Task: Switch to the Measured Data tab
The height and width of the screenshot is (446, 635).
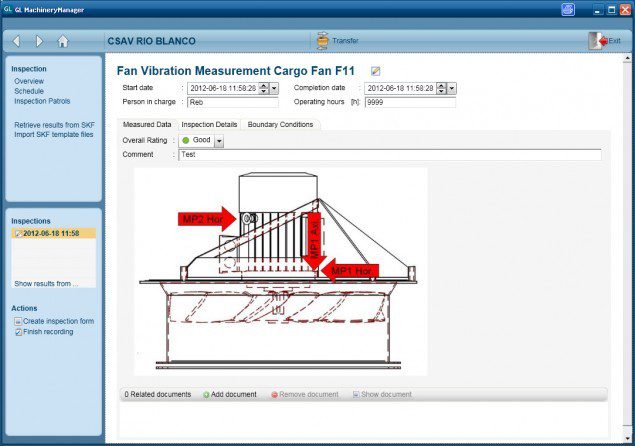Action: [147, 124]
